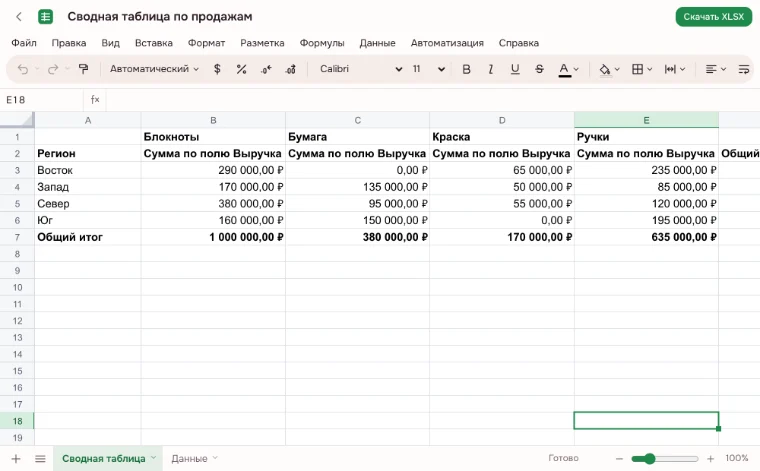Zoom out with the minus icon
Viewport: 760px width, 471px height.
click(619, 458)
